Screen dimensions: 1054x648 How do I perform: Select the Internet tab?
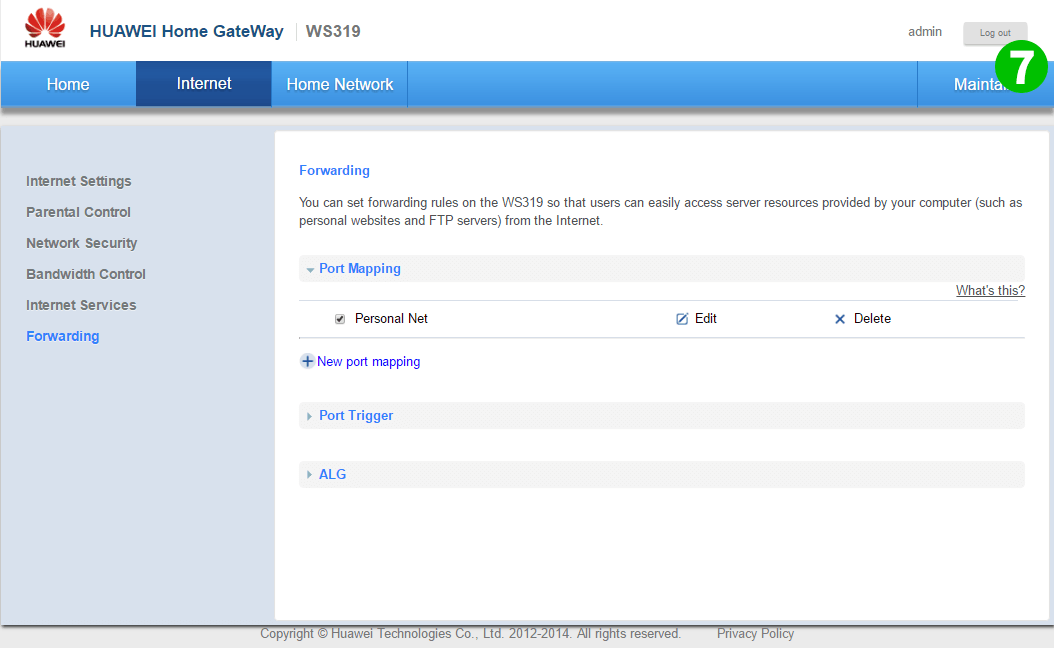pos(204,83)
